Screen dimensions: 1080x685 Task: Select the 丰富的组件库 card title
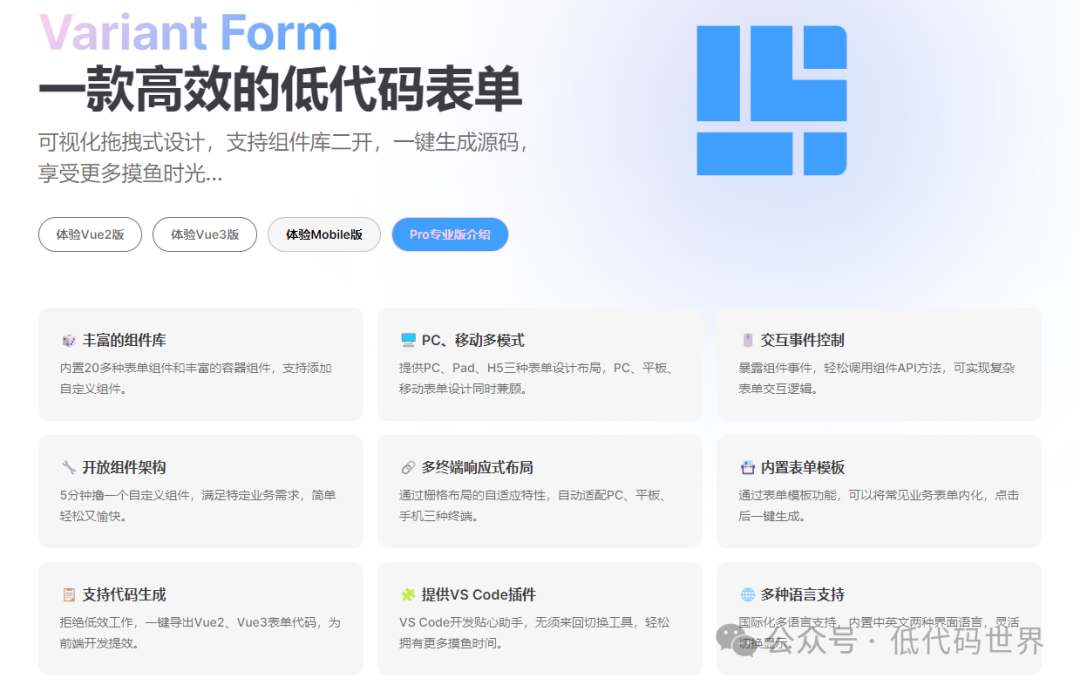(x=124, y=340)
